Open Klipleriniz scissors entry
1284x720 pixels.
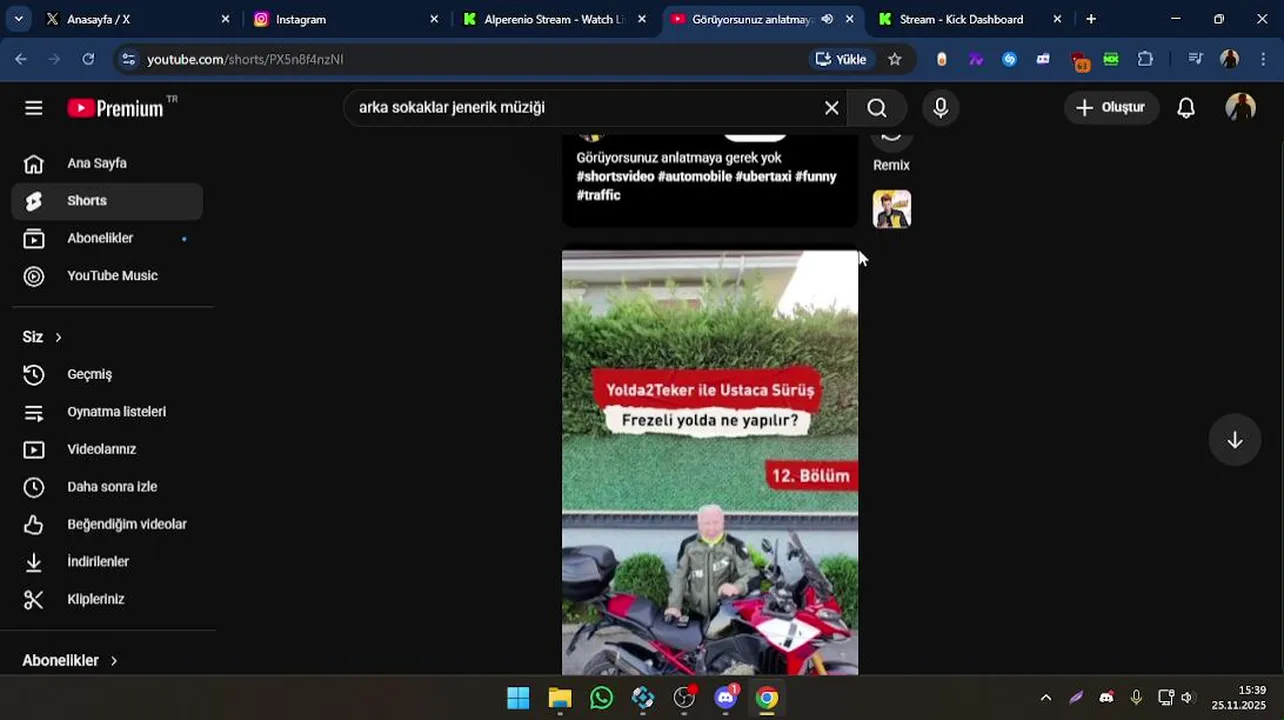click(x=107, y=599)
